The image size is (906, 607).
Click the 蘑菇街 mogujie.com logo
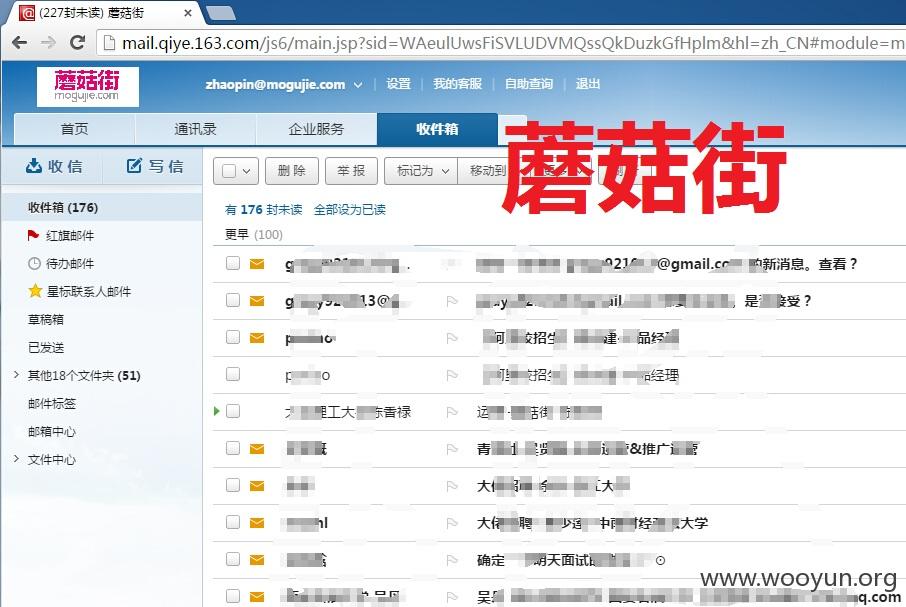click(88, 87)
